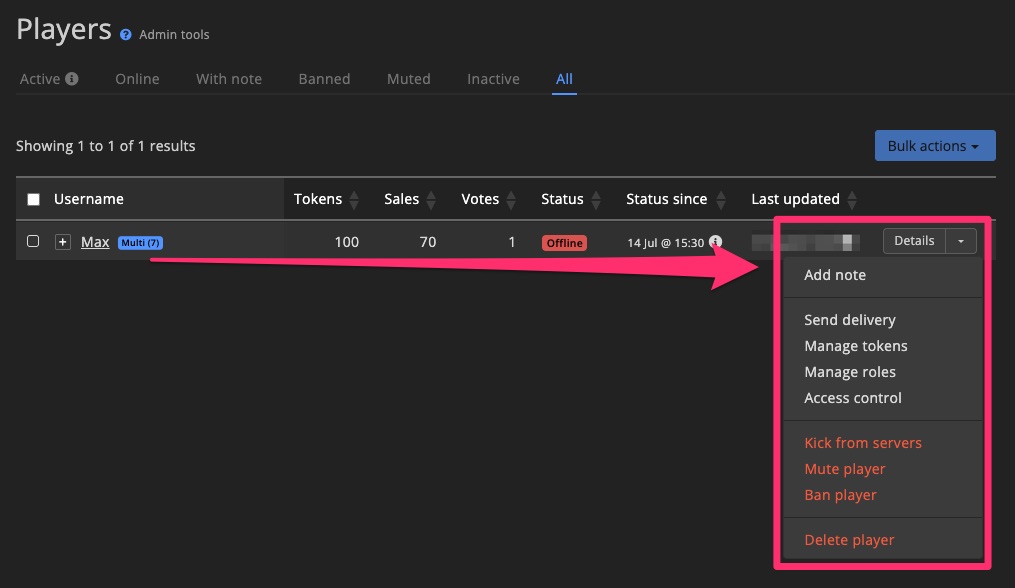Click the info icon beside the Status since date

point(715,241)
